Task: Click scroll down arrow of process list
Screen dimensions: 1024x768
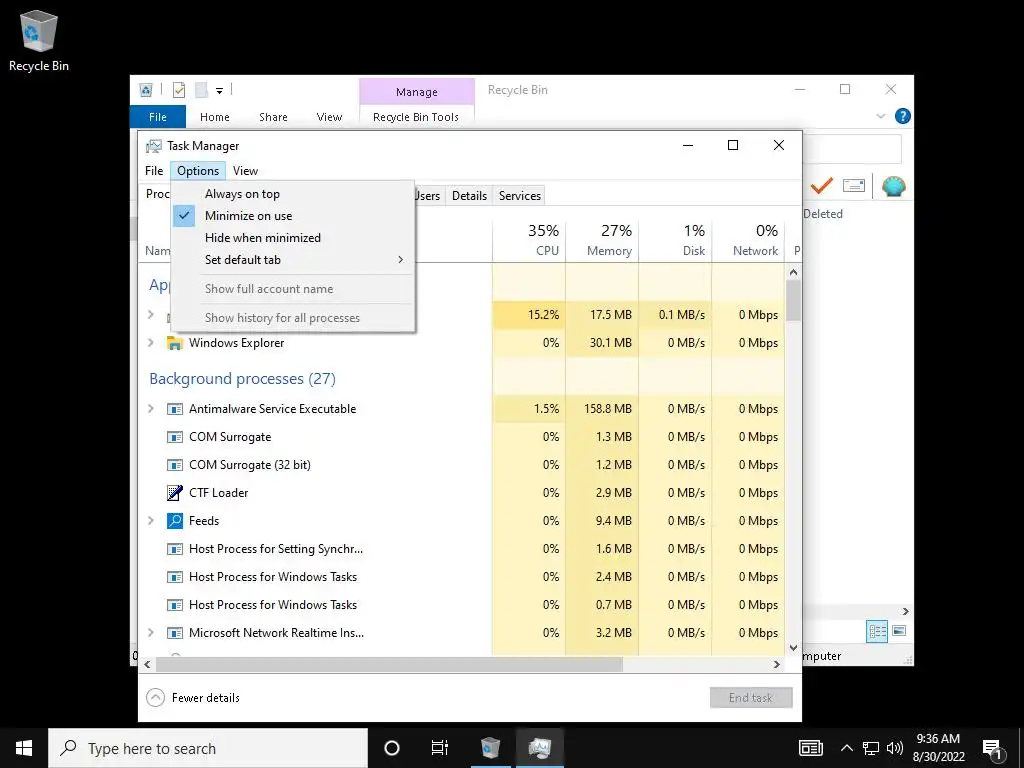Action: click(793, 648)
